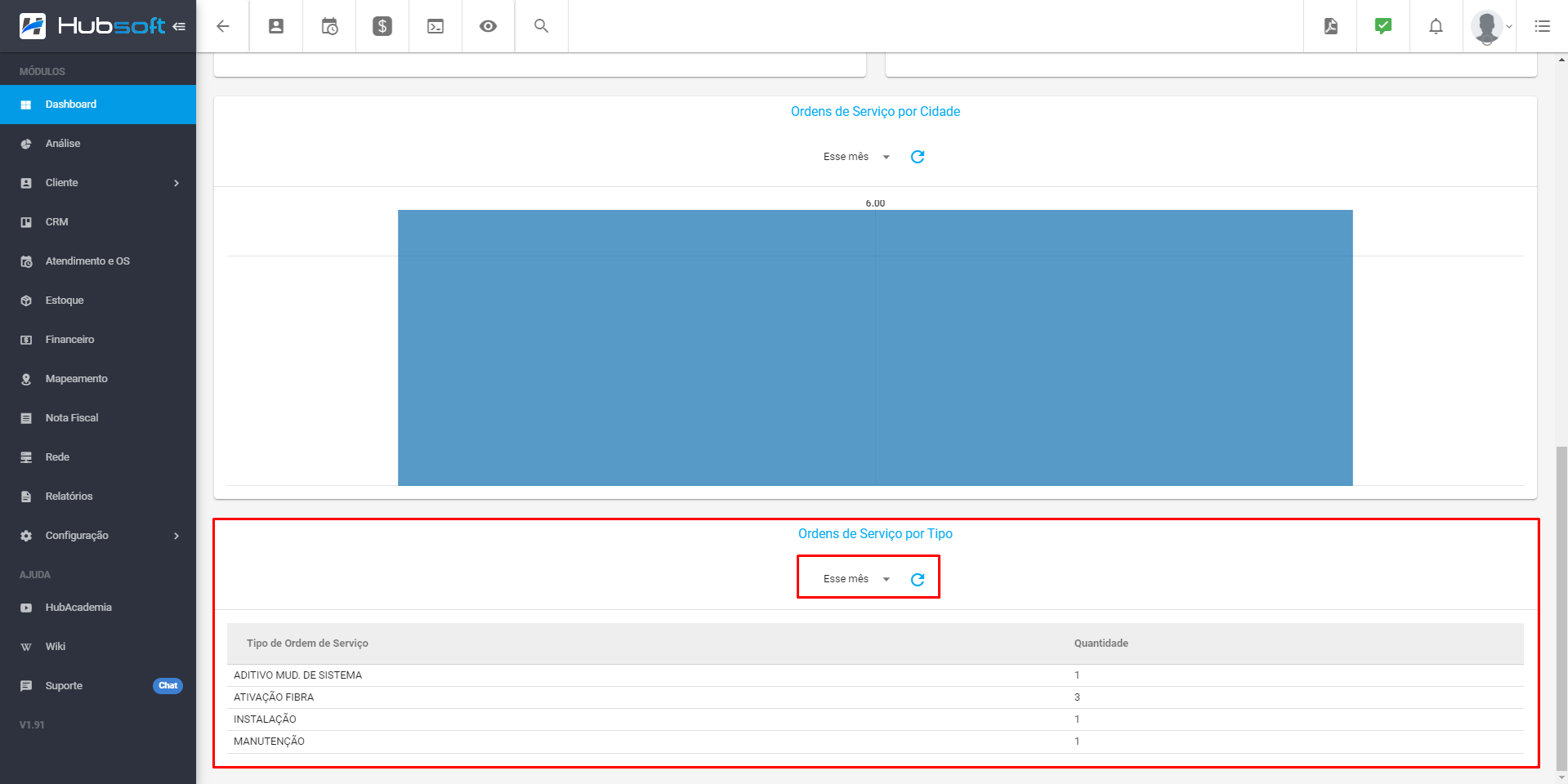Open Rede module in sidebar
The width and height of the screenshot is (1568, 784).
(98, 457)
